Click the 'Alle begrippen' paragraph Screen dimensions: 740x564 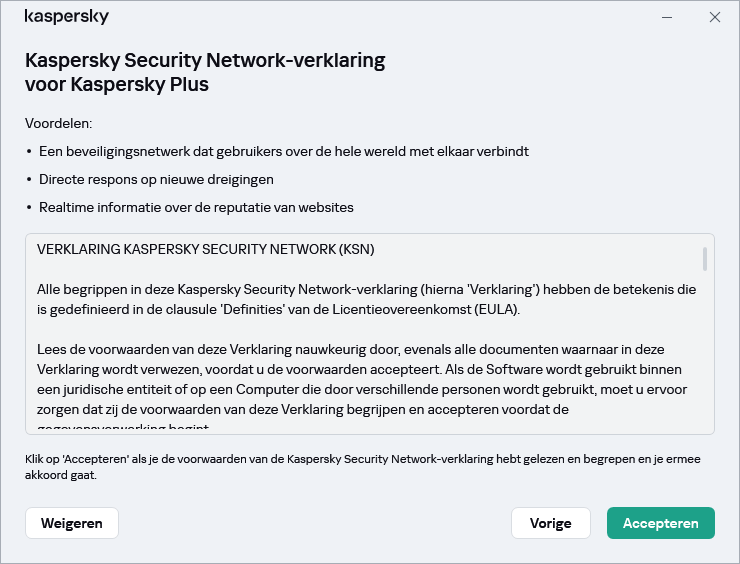[366, 289]
